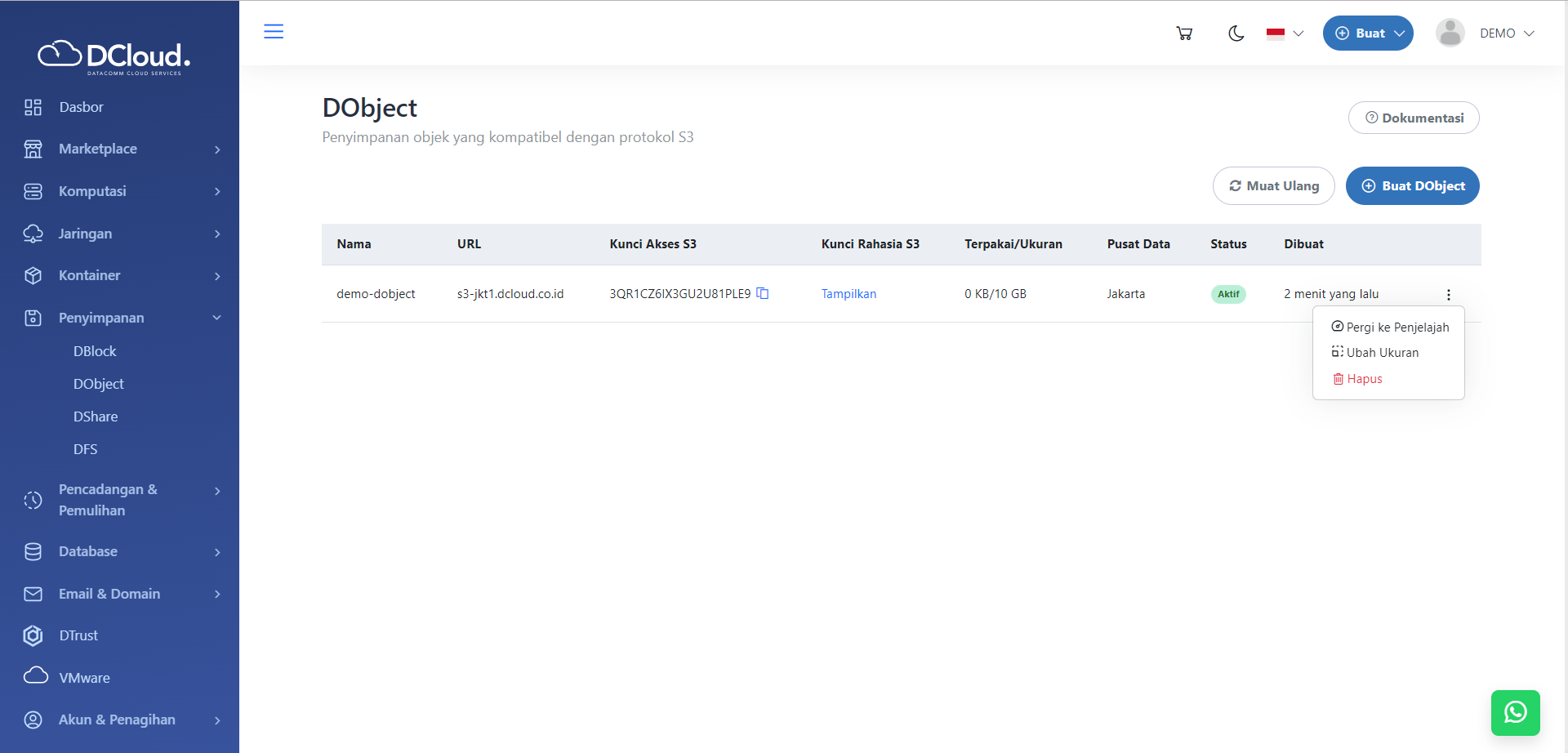Click the three-dot row actions icon
Viewport: 1568px width, 753px height.
pyautogui.click(x=1449, y=295)
